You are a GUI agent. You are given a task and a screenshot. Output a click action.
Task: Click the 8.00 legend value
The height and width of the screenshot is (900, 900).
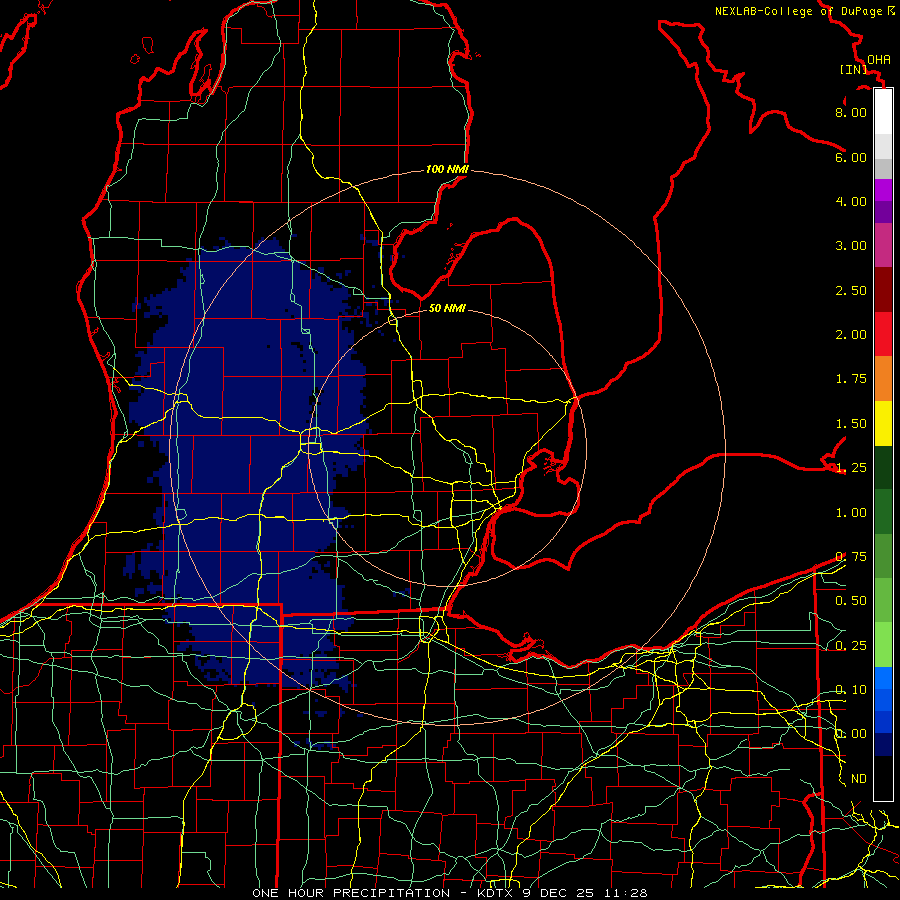pyautogui.click(x=851, y=112)
